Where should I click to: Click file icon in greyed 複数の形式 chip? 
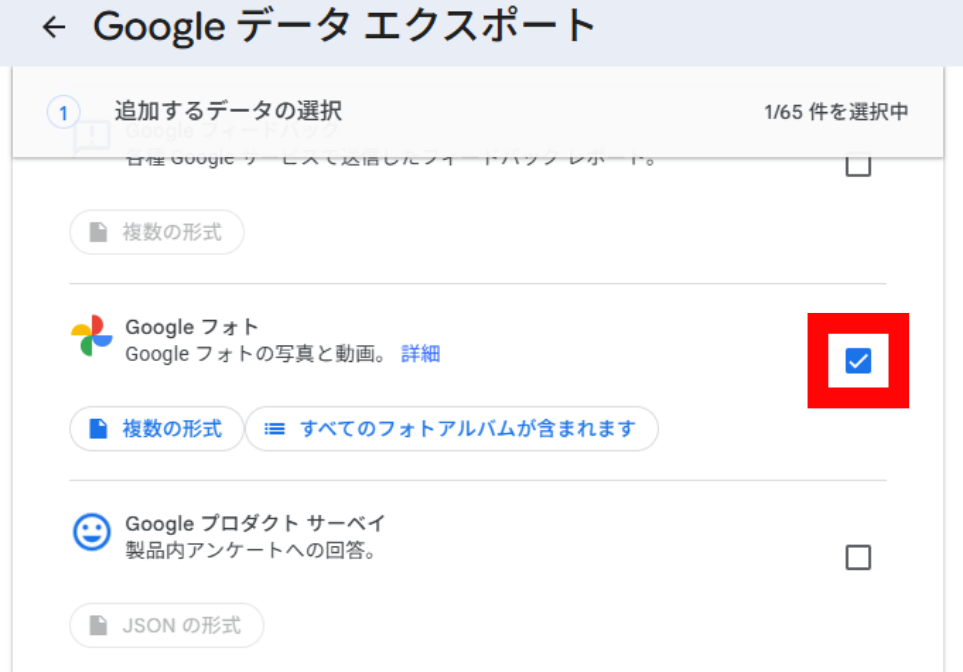98,232
